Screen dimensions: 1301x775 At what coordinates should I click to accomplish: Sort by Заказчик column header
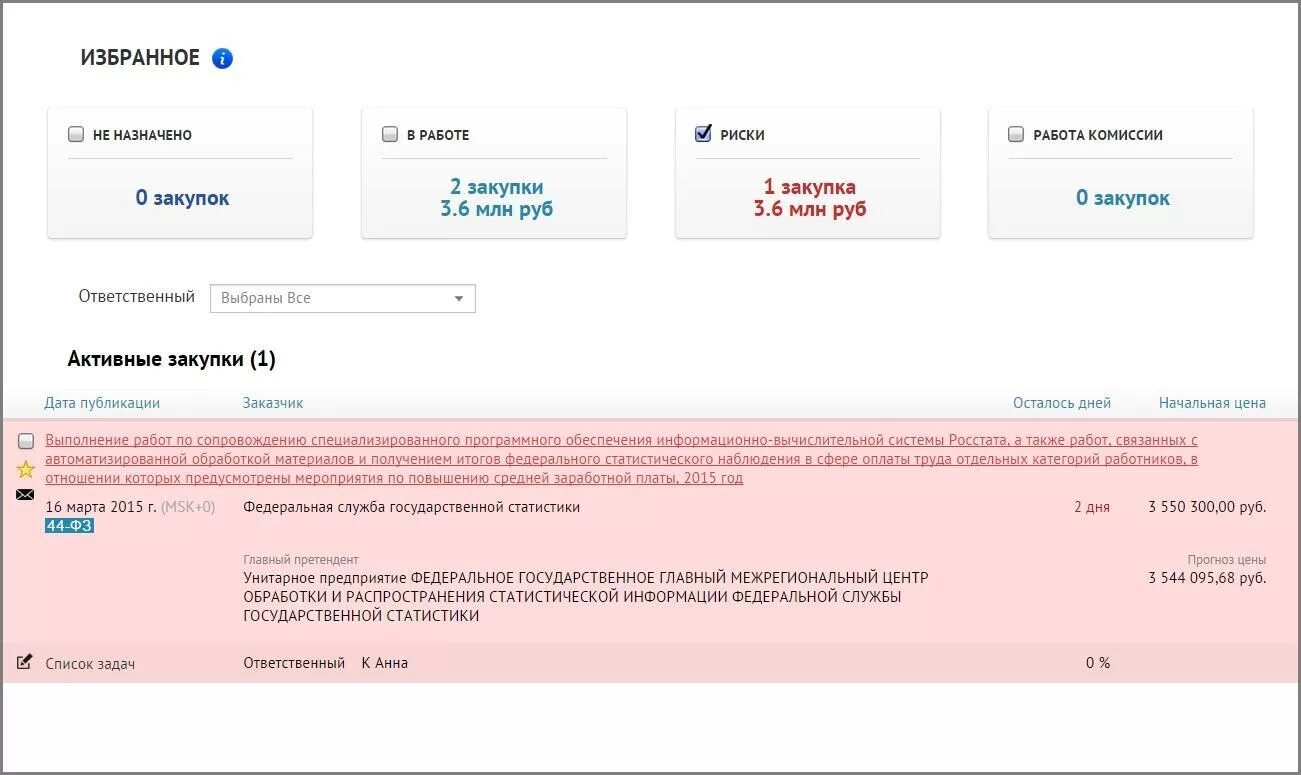pyautogui.click(x=273, y=403)
